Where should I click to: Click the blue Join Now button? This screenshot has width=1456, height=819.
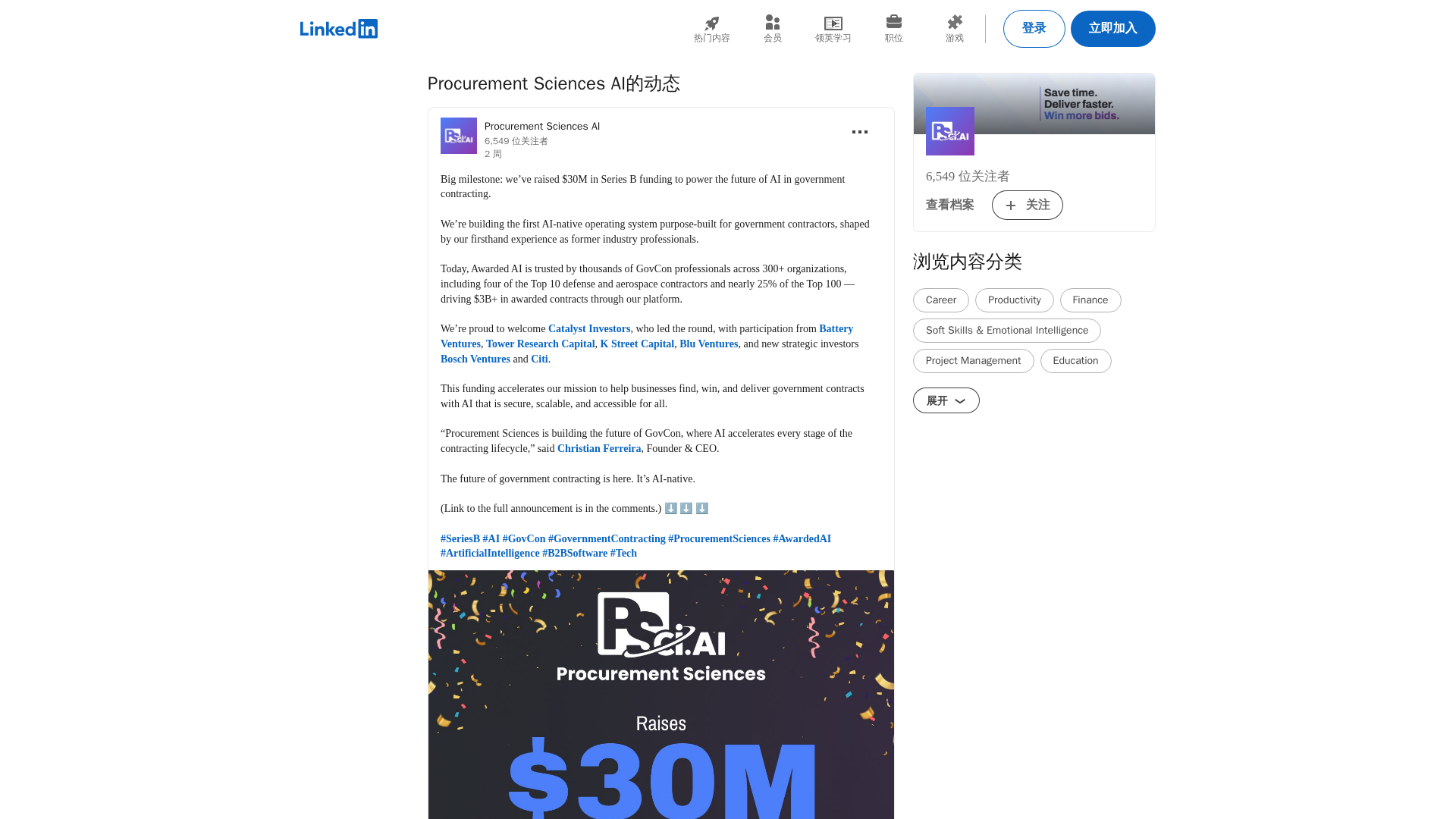1112,29
